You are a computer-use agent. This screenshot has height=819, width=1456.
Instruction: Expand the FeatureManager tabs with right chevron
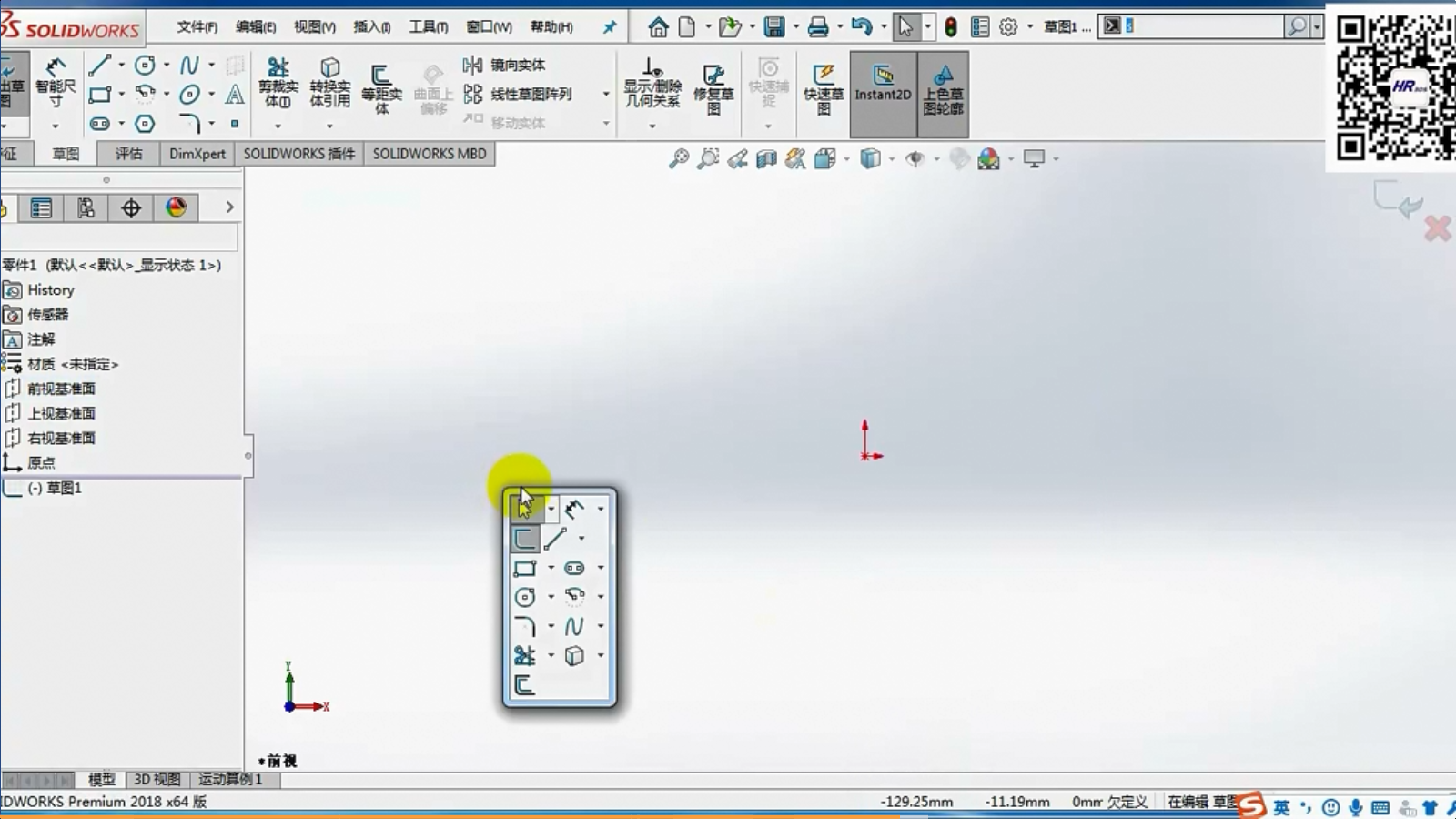coord(229,207)
